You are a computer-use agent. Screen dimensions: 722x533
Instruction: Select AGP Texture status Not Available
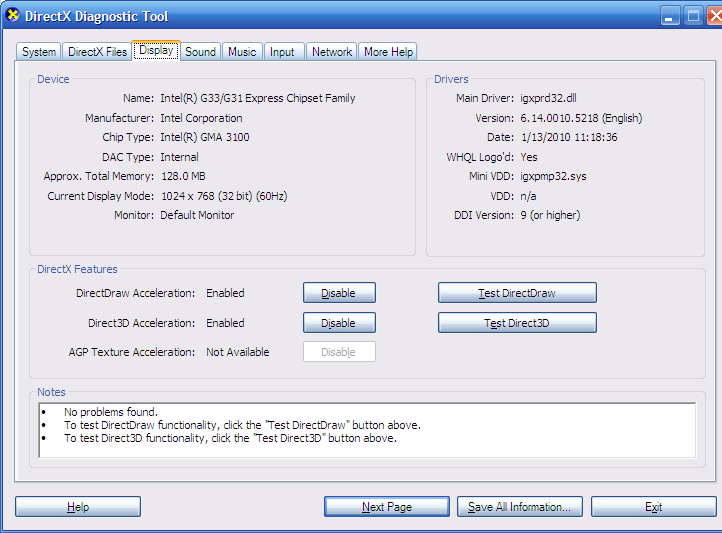[238, 352]
